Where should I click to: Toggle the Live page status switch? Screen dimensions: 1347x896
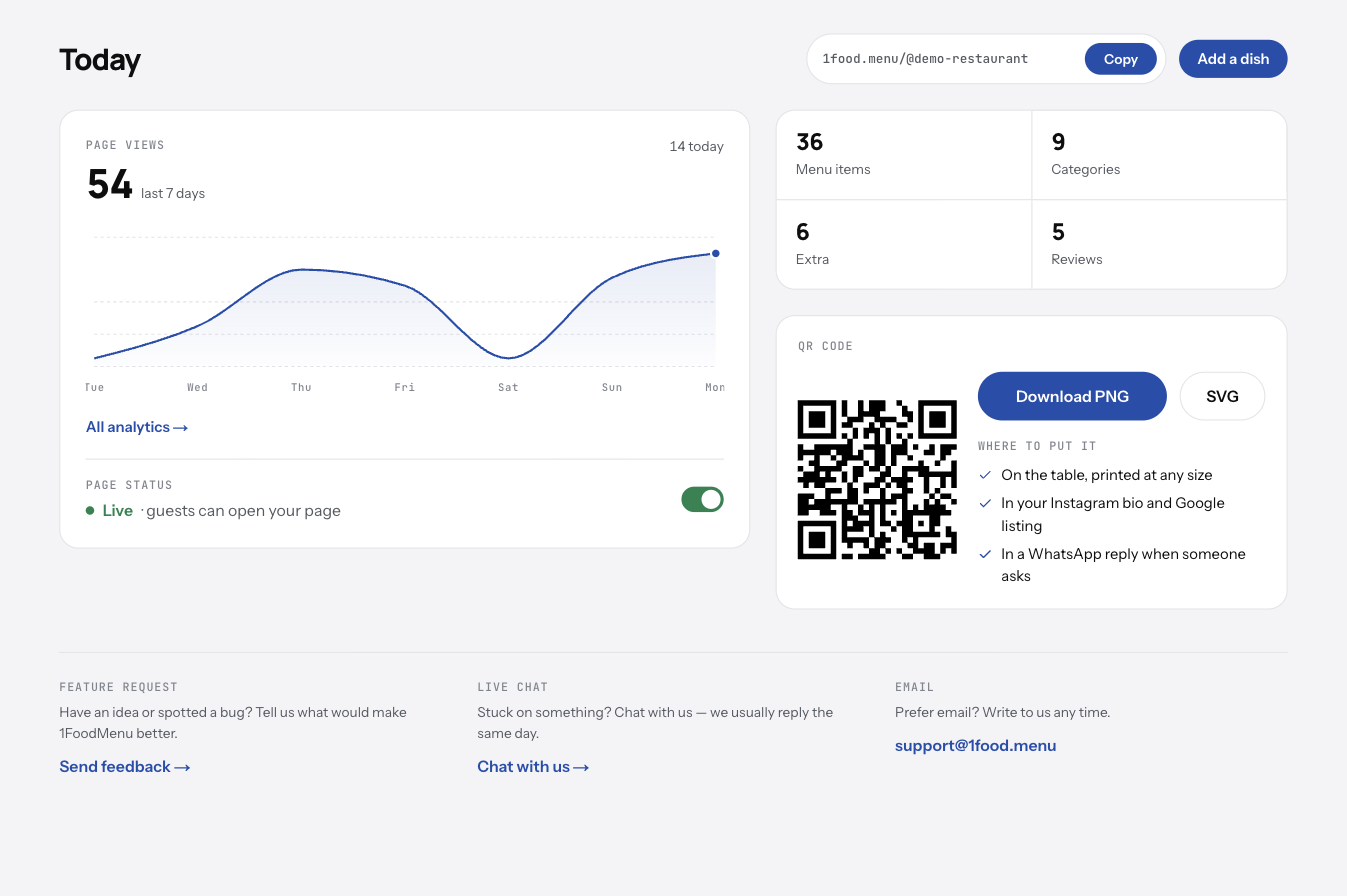tap(702, 499)
